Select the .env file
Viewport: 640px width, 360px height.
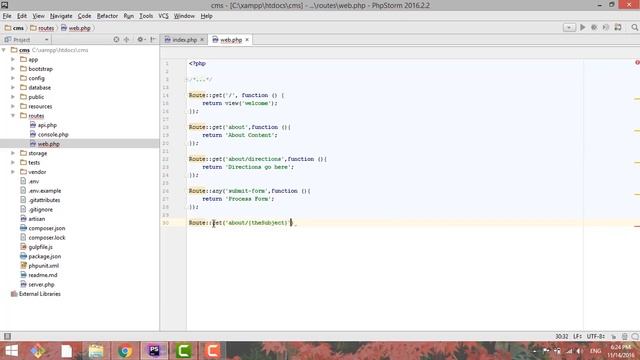click(29, 181)
